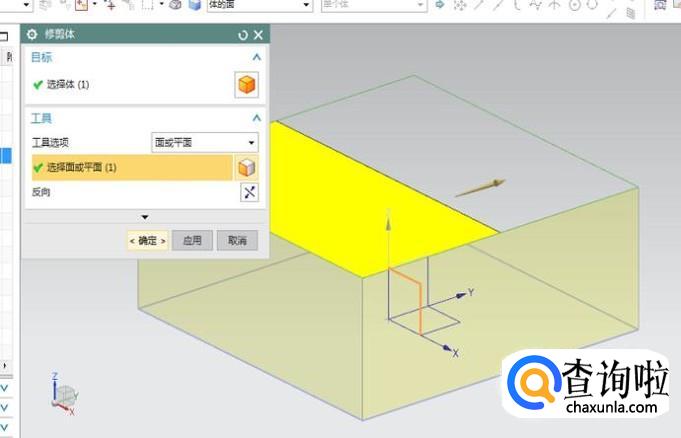Expand more options with black down arrow
The width and height of the screenshot is (681, 438).
[x=145, y=217]
